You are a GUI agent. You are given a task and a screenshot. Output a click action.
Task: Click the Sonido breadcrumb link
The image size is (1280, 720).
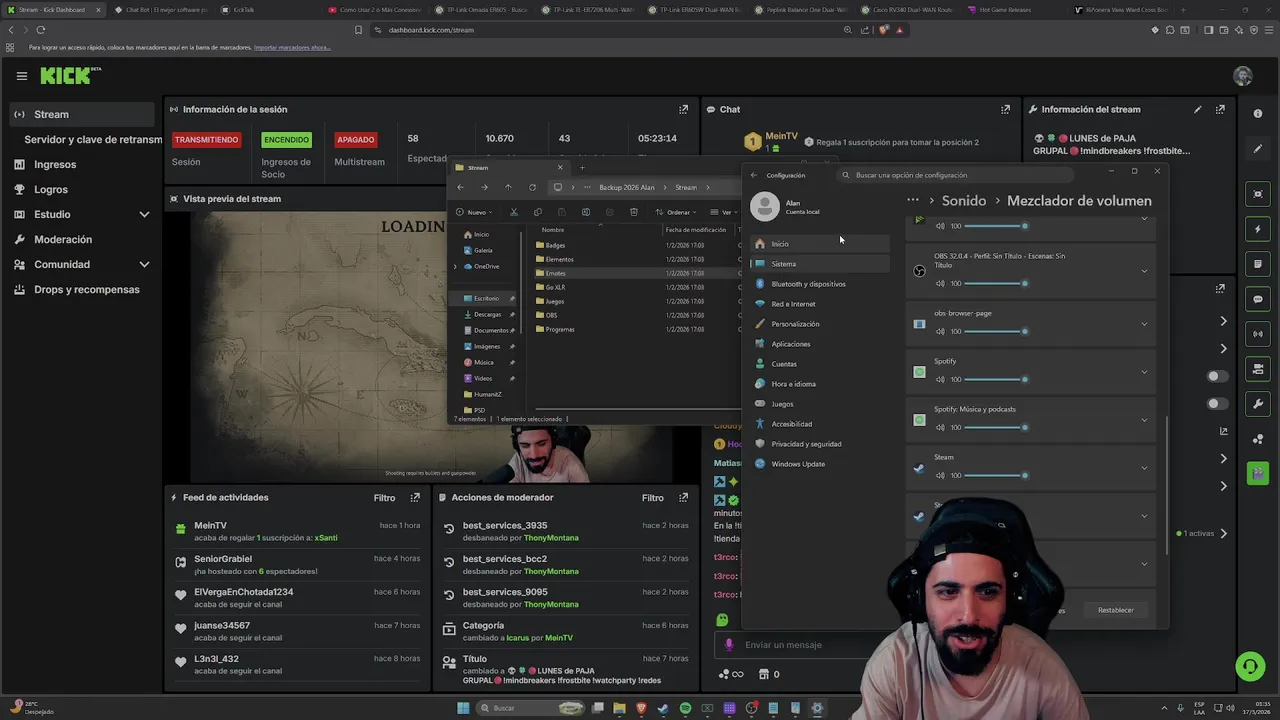click(964, 200)
